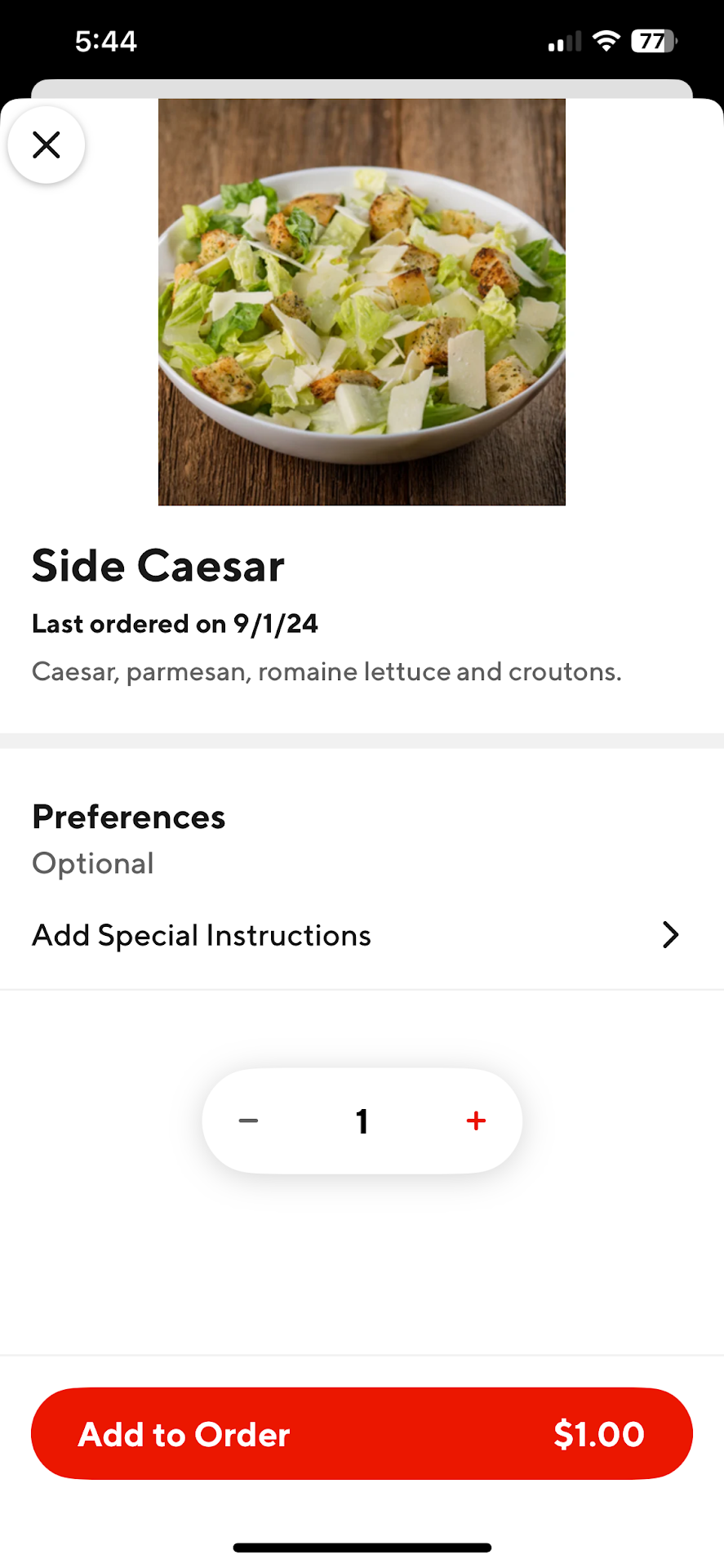Tap the $1.00 price on the order button
This screenshot has height=1568, width=724.
tap(598, 1434)
